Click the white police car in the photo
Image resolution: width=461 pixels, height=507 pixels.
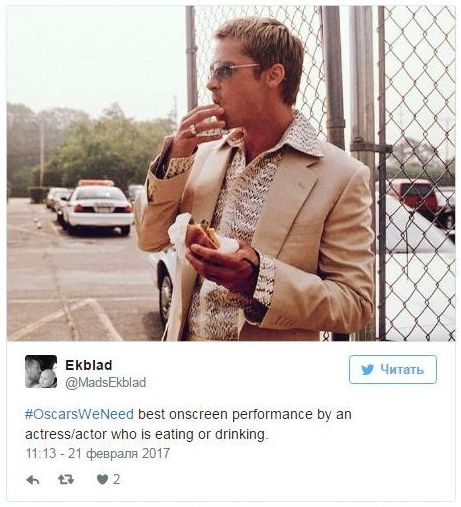(97, 206)
